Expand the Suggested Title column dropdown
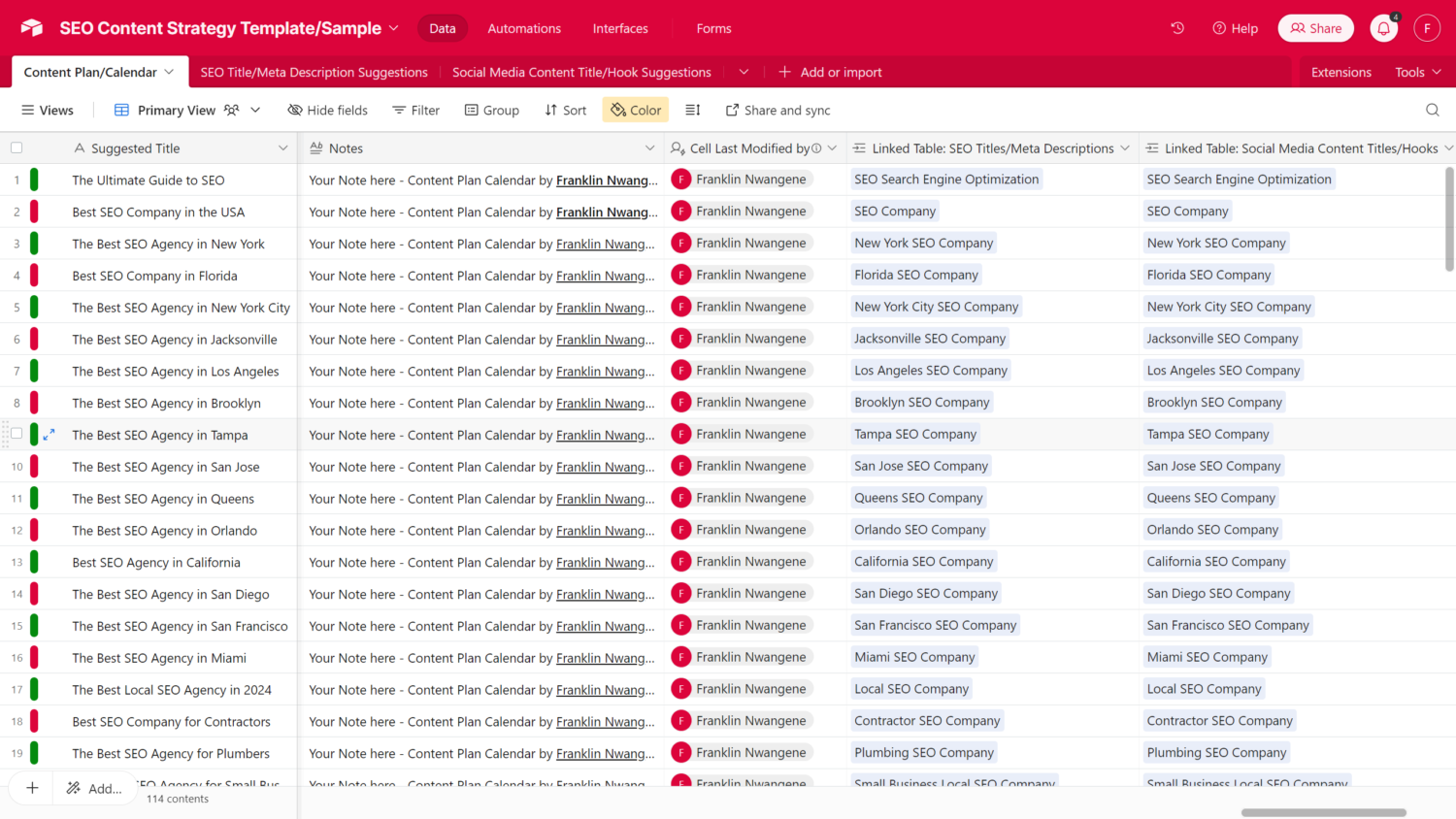1456x819 pixels. [x=282, y=148]
